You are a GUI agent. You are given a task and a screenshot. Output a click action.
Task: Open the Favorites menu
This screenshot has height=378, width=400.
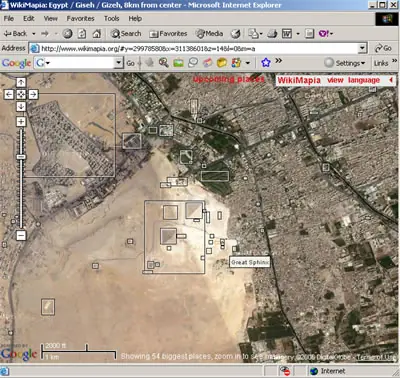point(80,18)
